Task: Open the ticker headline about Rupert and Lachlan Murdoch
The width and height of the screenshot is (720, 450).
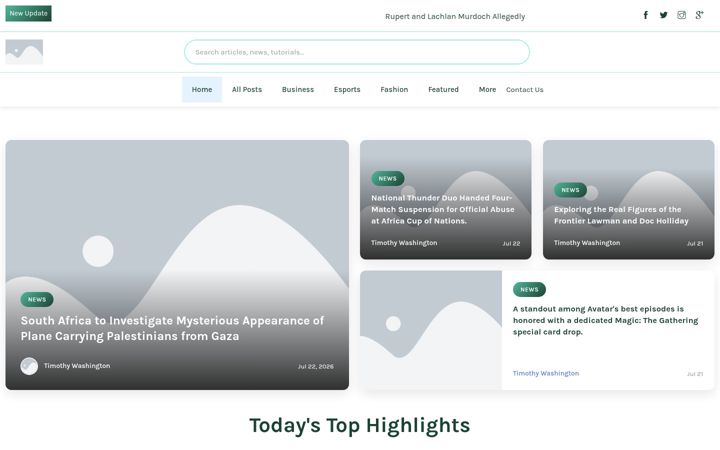Action: (x=455, y=17)
